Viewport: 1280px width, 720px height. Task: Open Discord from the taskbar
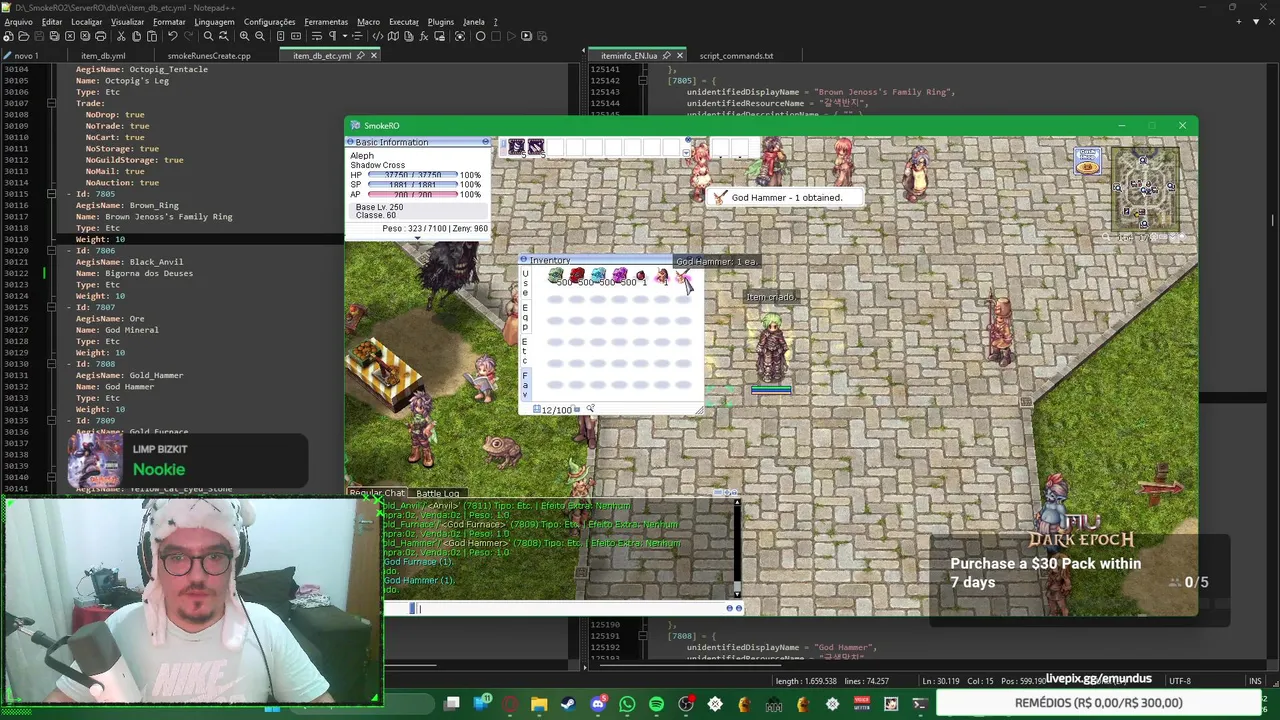(x=598, y=704)
